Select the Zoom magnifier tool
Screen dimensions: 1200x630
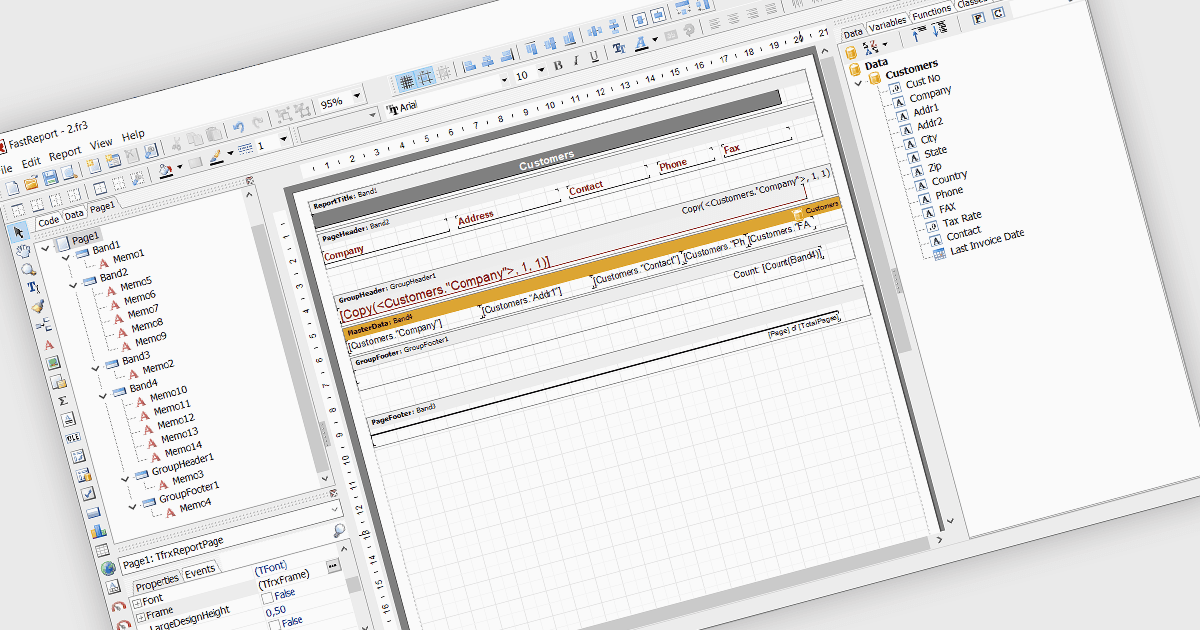pyautogui.click(x=29, y=269)
